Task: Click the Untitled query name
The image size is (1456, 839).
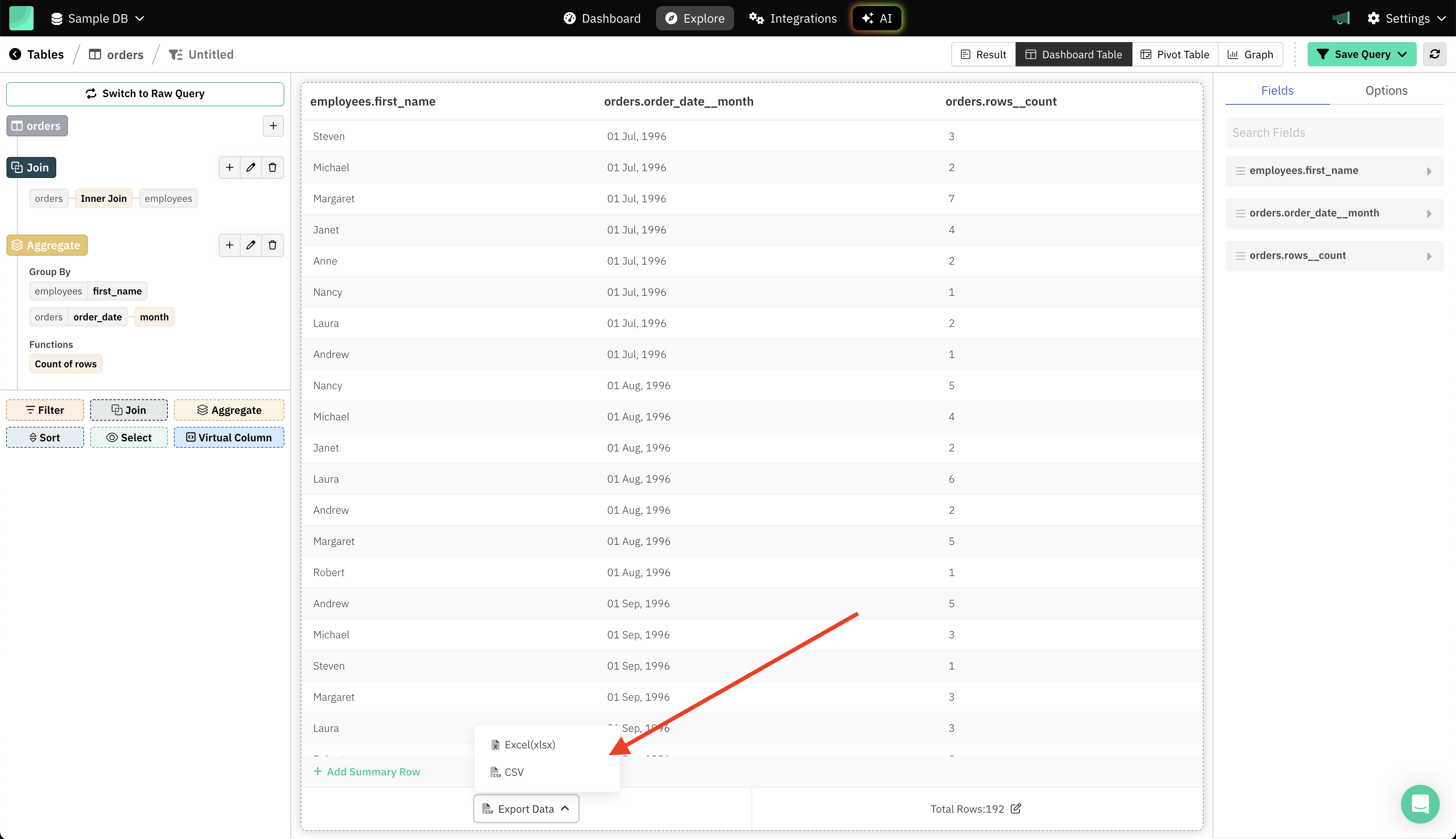Action: [211, 54]
